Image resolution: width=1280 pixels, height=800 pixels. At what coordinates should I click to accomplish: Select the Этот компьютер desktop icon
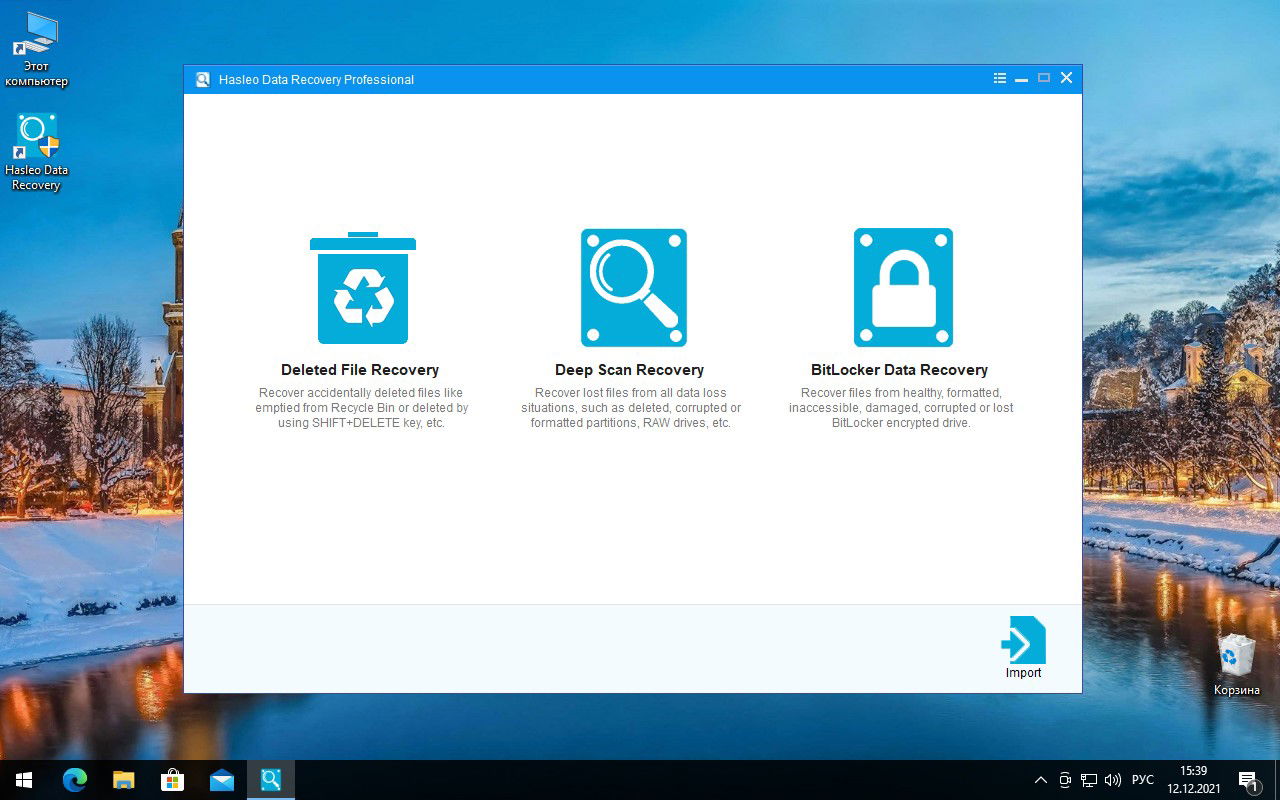[36, 50]
